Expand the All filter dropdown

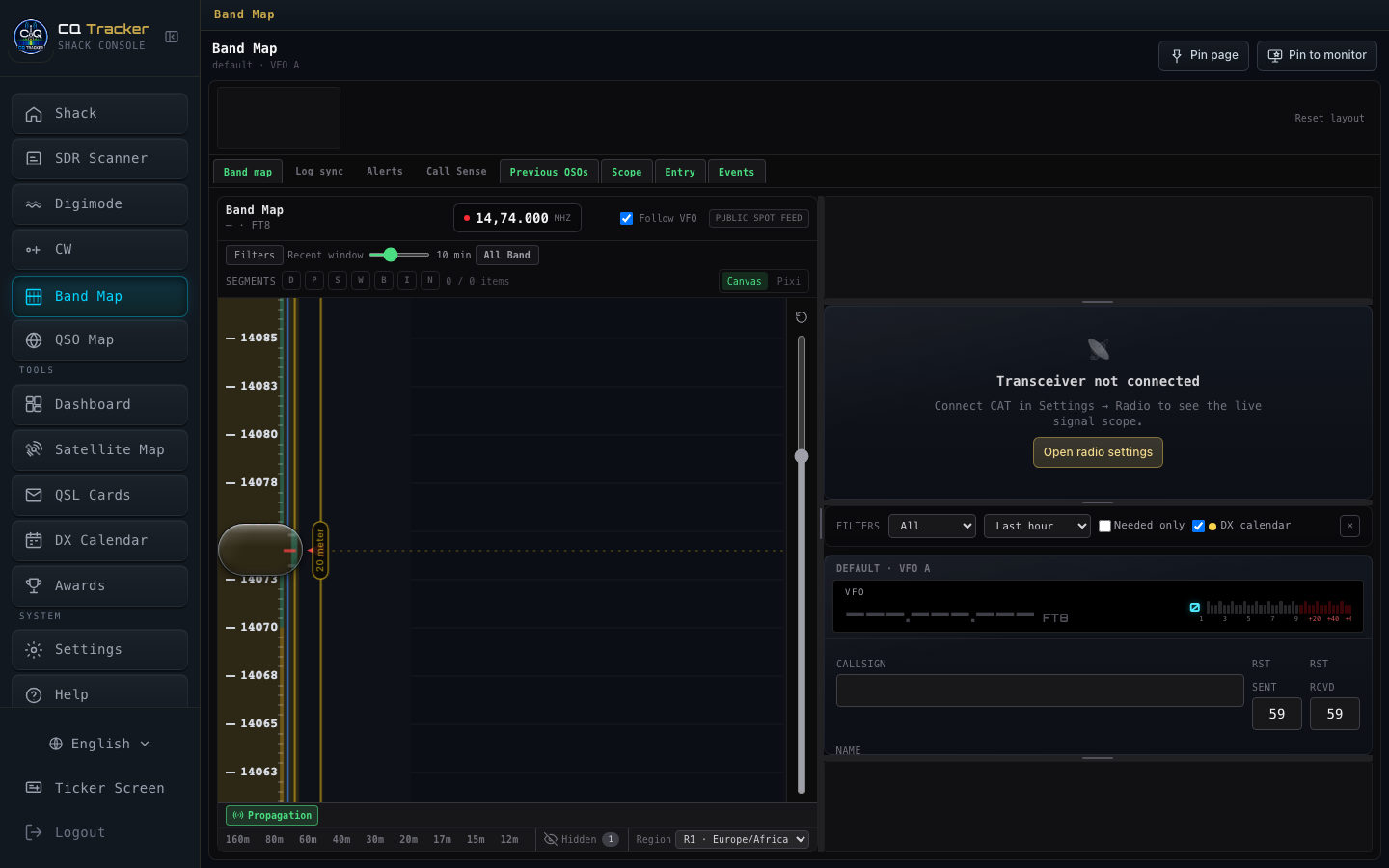[x=932, y=526]
